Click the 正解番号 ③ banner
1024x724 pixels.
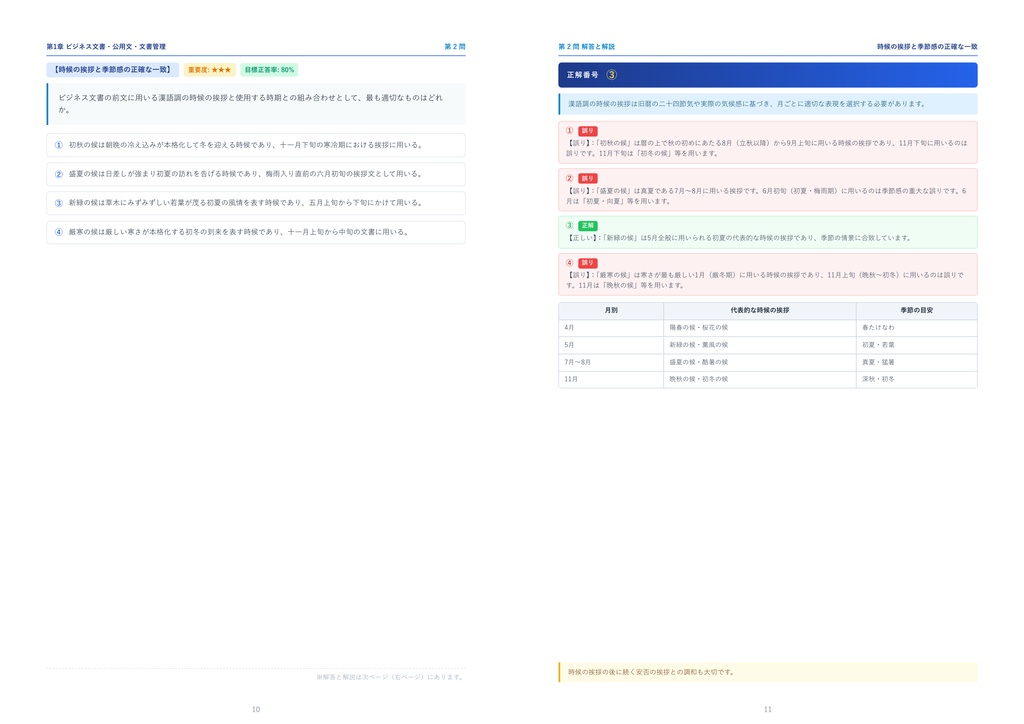click(768, 75)
